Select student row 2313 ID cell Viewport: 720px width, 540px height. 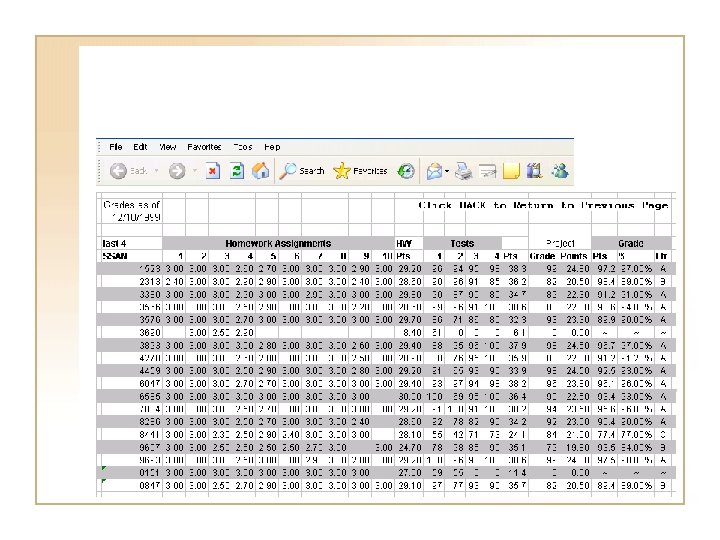point(131,281)
